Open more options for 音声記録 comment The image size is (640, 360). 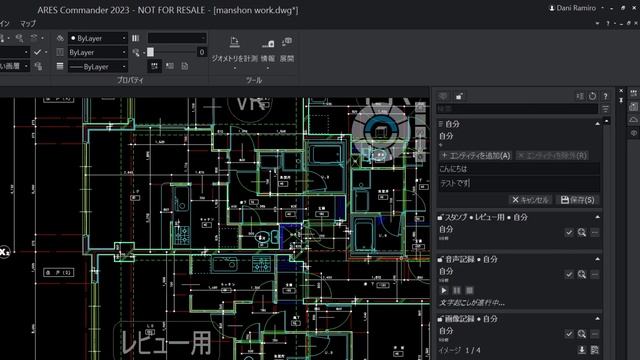(x=595, y=274)
